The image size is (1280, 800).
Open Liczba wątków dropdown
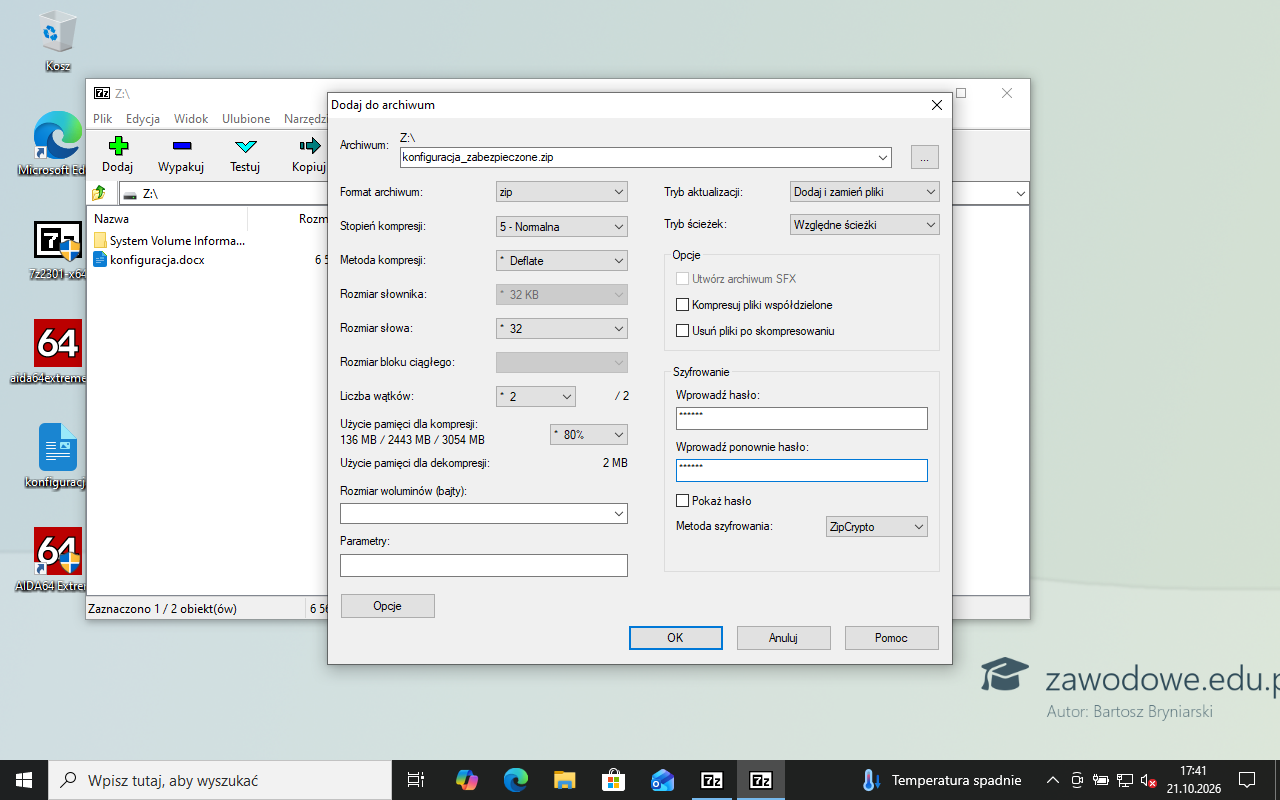[536, 396]
